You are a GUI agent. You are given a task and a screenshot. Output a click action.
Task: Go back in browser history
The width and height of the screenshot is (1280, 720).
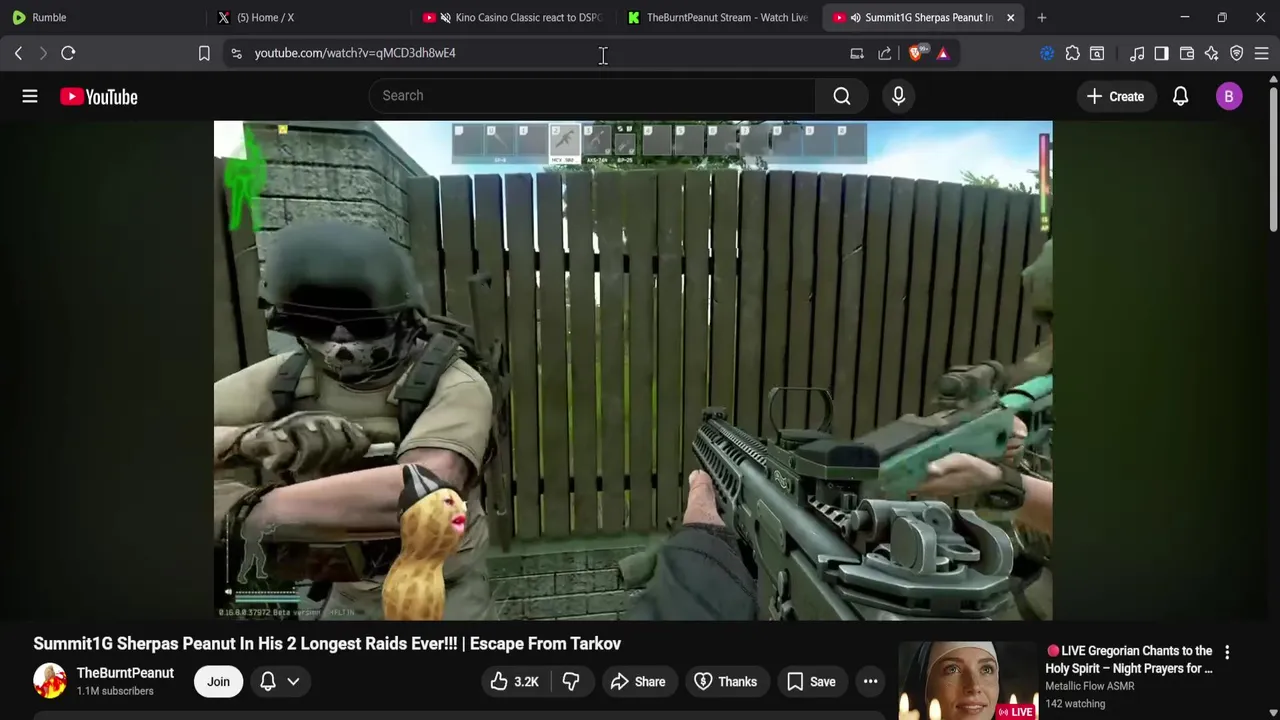point(18,53)
